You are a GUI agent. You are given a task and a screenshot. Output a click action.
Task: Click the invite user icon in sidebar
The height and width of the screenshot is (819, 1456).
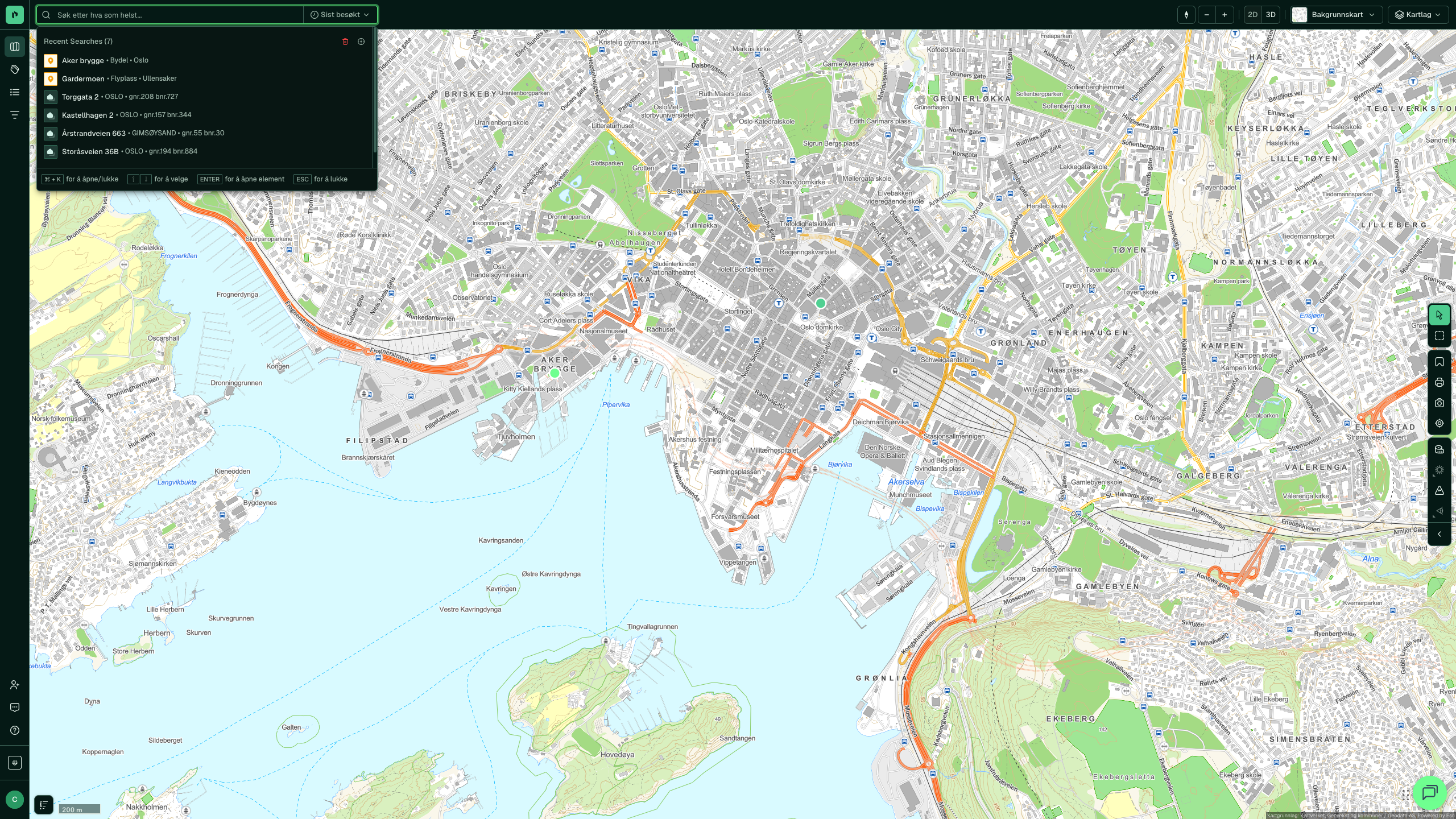pyautogui.click(x=15, y=685)
